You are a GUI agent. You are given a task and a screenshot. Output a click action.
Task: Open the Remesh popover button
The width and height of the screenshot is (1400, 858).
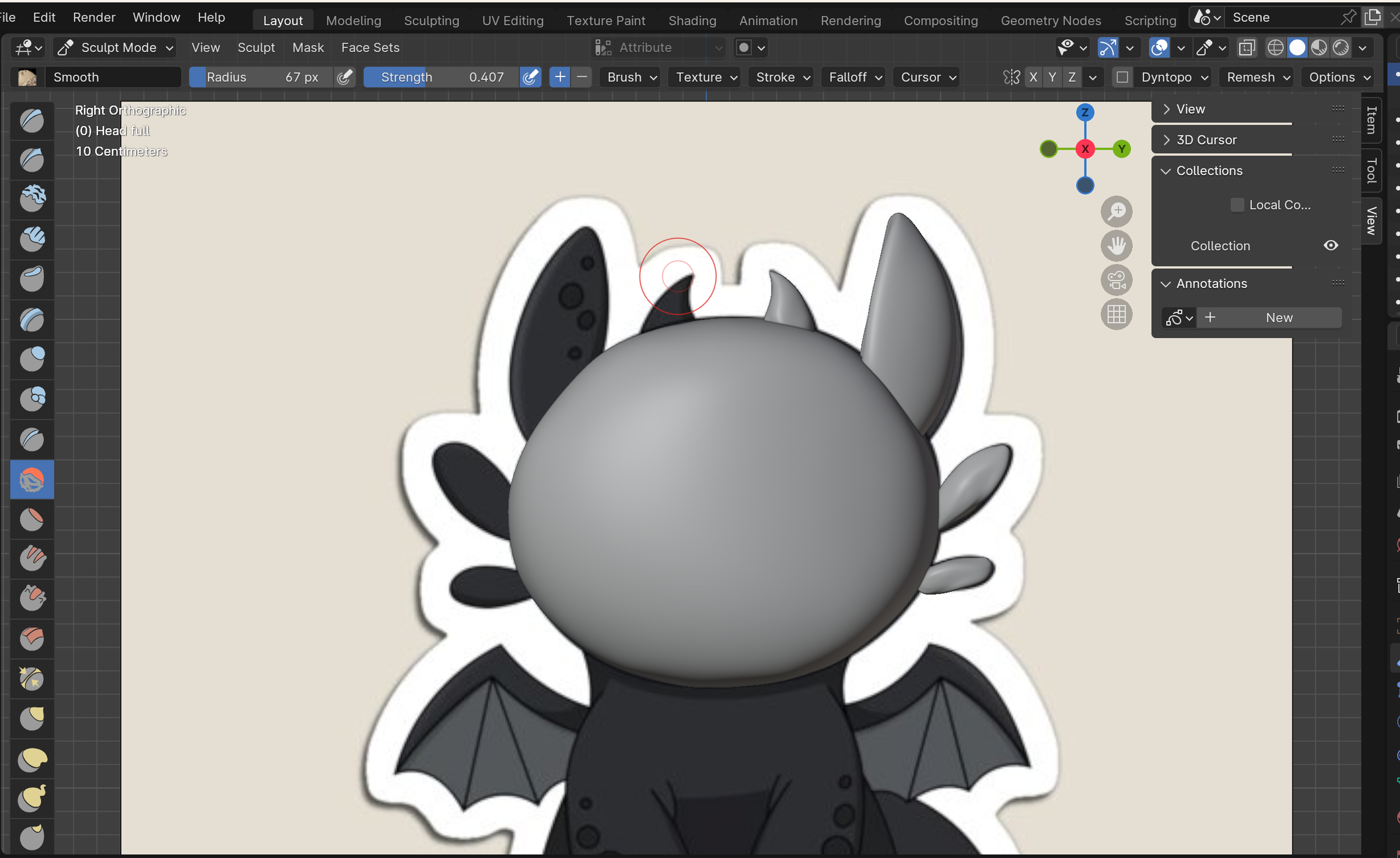point(1258,78)
